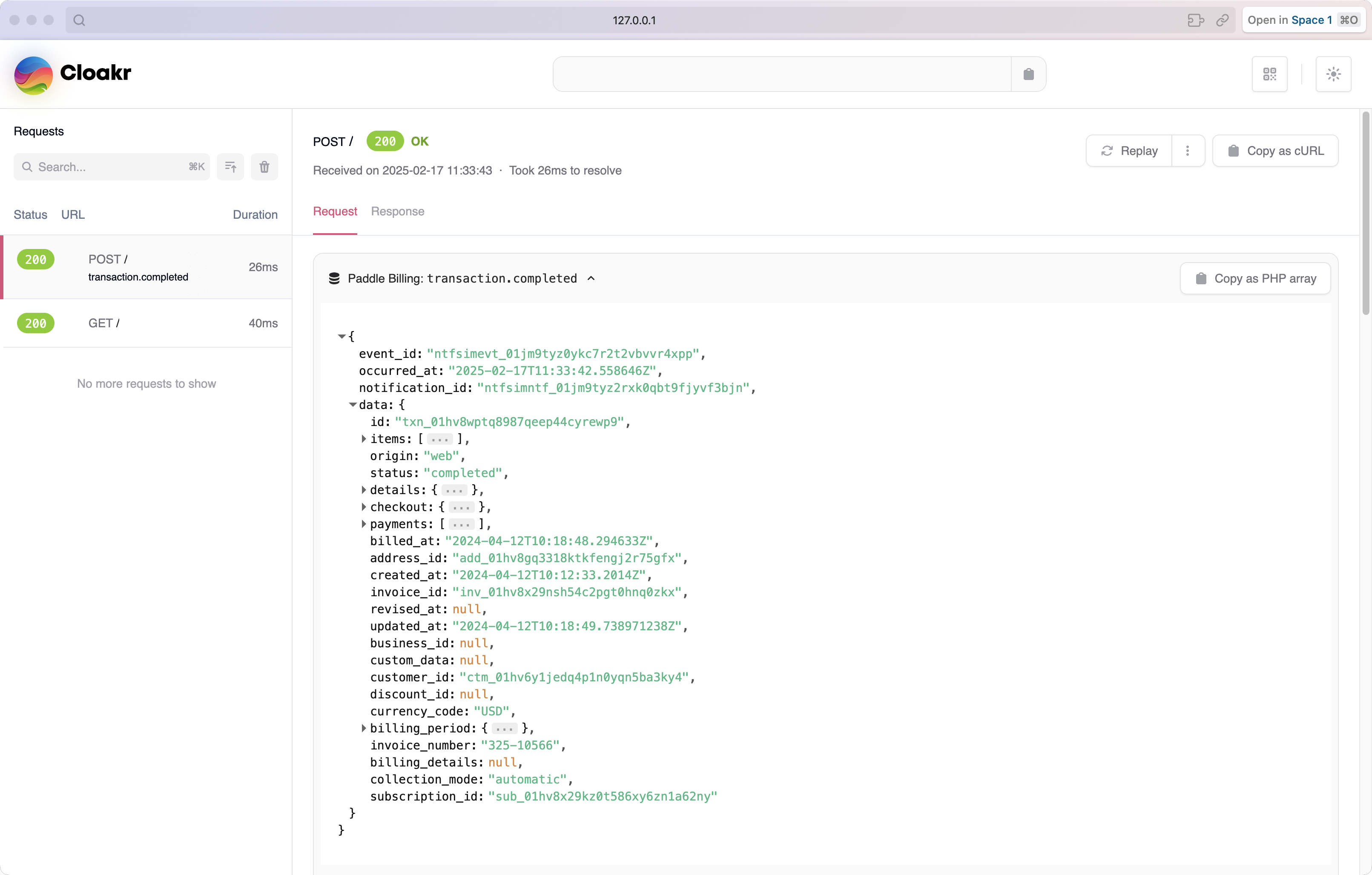Click the page vertical scrollbar

click(1366, 214)
